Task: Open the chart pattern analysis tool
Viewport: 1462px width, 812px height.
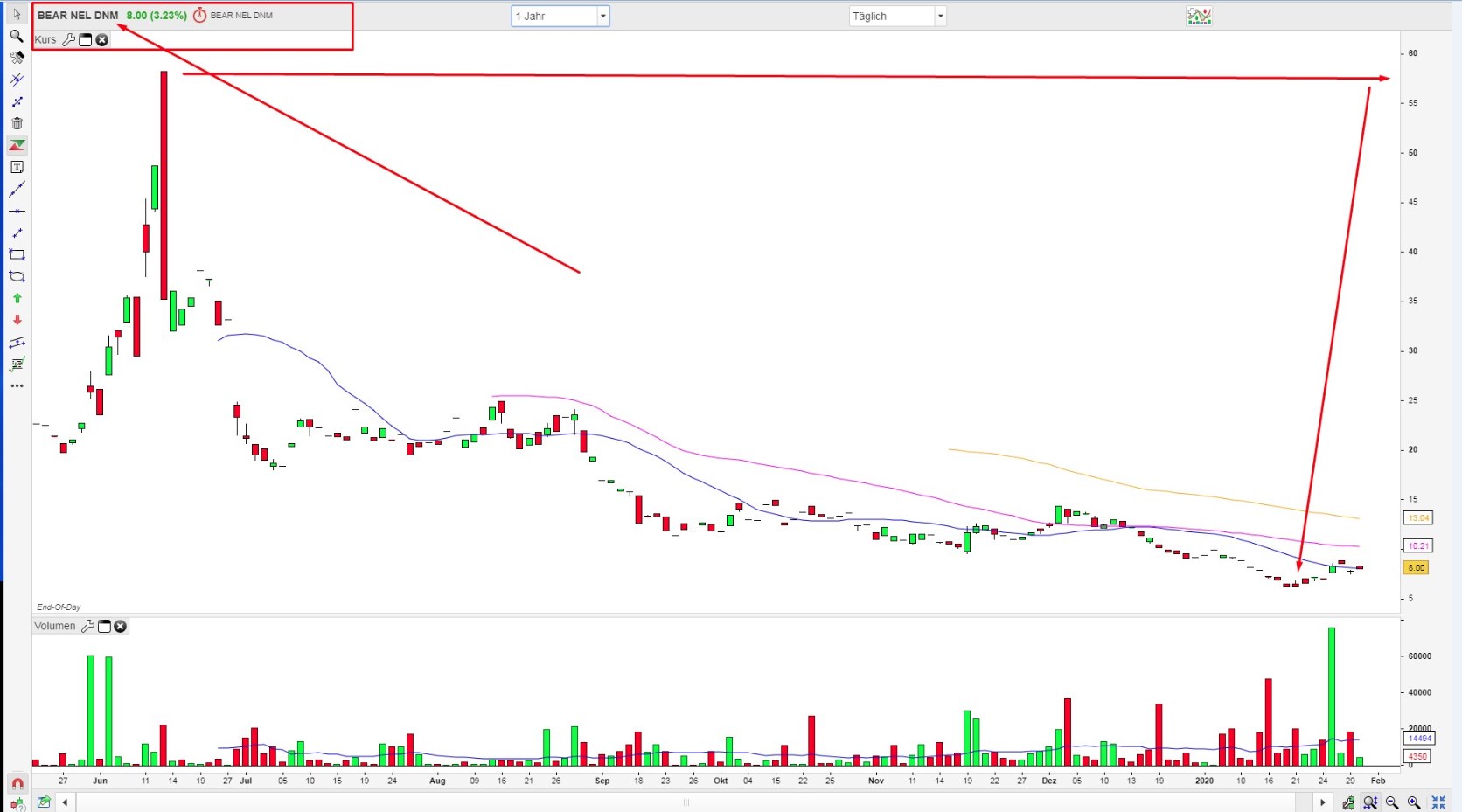Action: (x=17, y=364)
